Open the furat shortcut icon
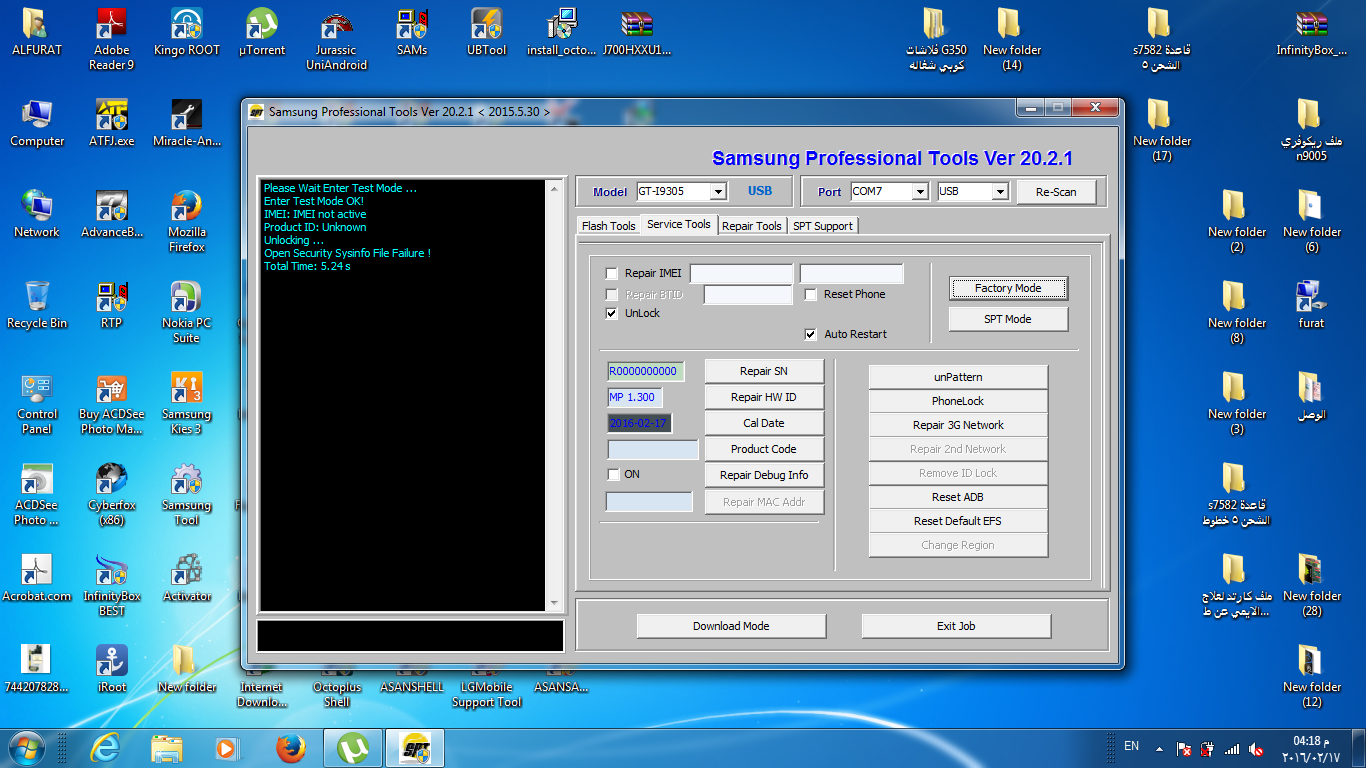Screen dimensions: 1366x768 click(x=1311, y=304)
